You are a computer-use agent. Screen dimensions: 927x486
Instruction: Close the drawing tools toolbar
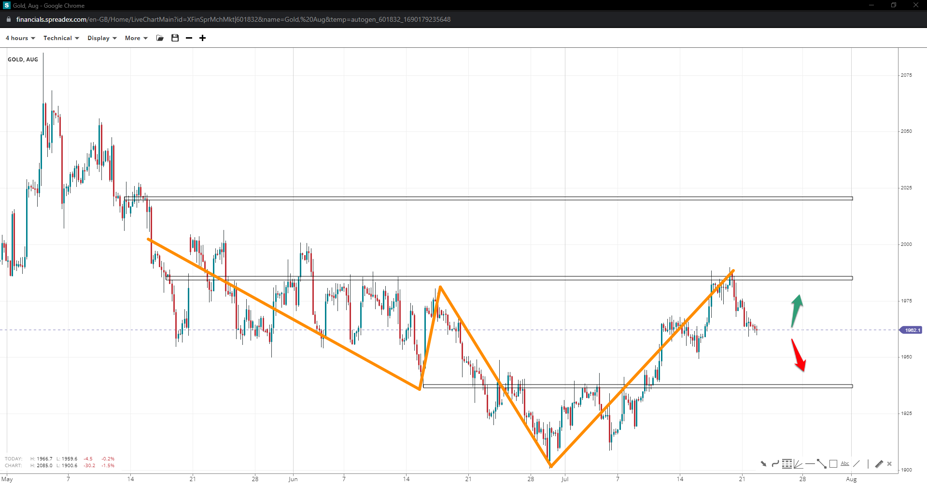pyautogui.click(x=890, y=464)
